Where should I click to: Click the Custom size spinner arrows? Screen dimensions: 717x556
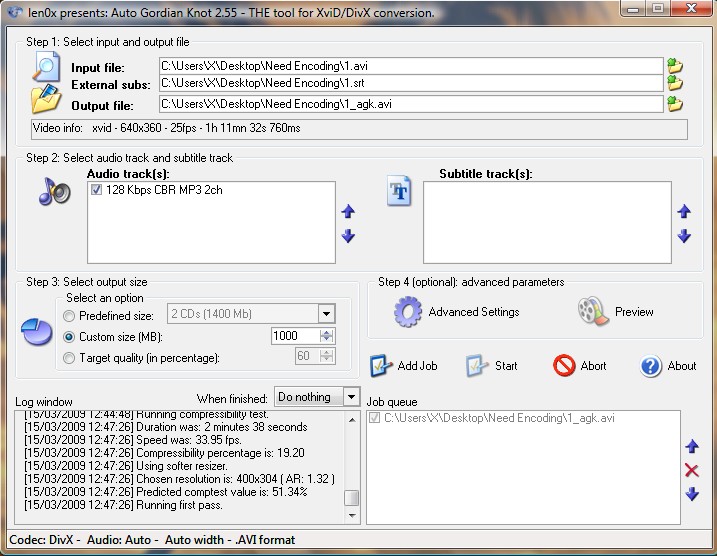[326, 336]
